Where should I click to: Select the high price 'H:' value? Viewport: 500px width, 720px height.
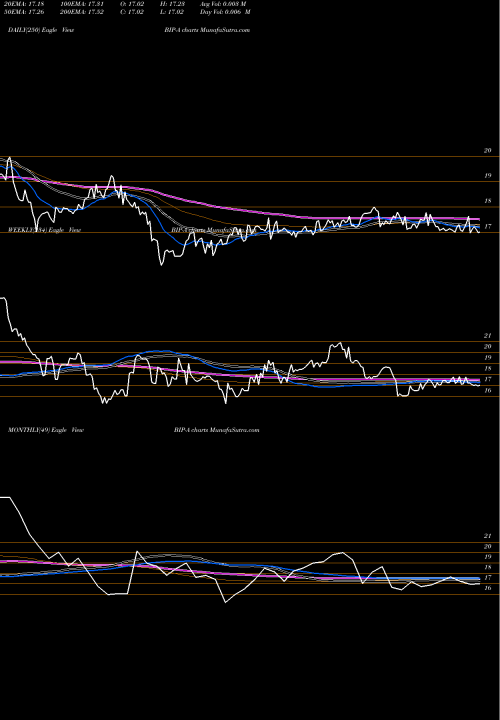[173, 3]
